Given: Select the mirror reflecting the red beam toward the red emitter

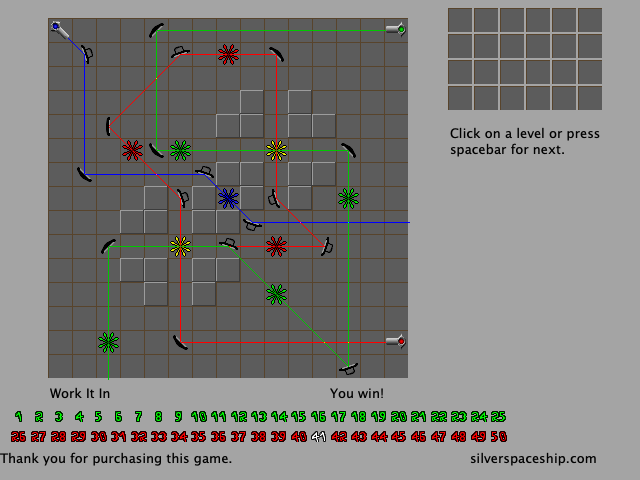Looking at the screenshot, I should [180, 342].
